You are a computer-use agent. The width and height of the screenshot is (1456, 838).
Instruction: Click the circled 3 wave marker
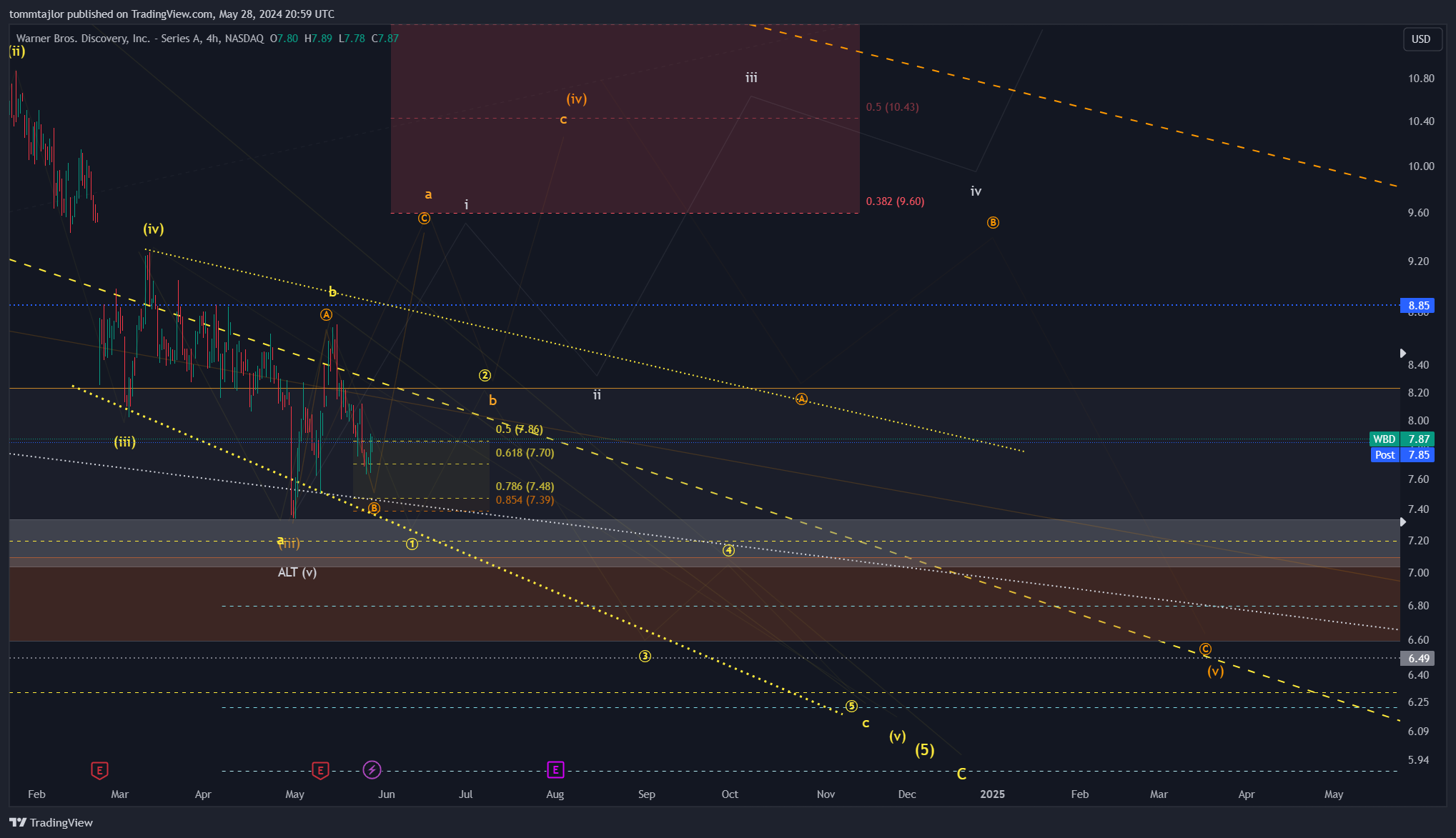pos(645,656)
